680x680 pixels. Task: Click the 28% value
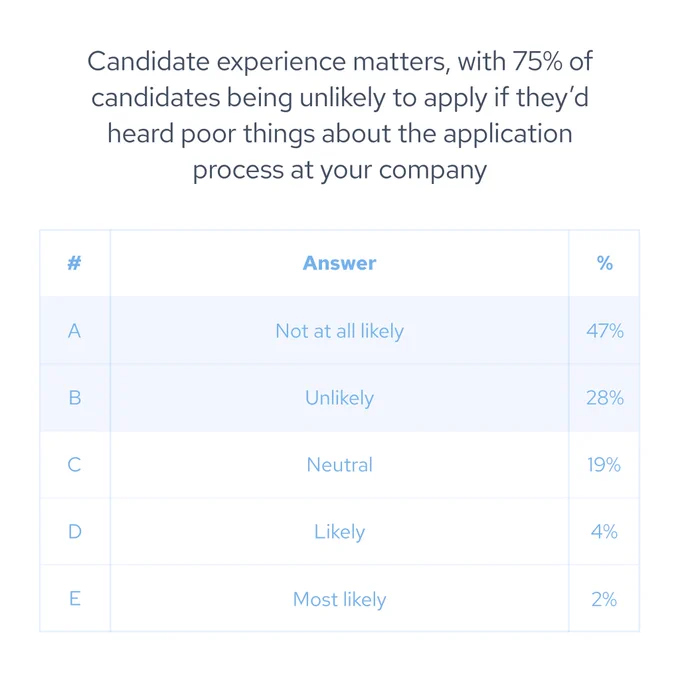(605, 398)
